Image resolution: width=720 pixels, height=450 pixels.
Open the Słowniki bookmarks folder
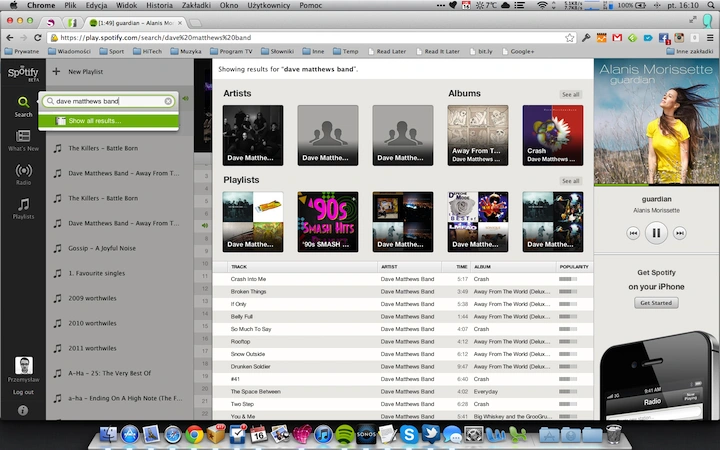point(277,51)
